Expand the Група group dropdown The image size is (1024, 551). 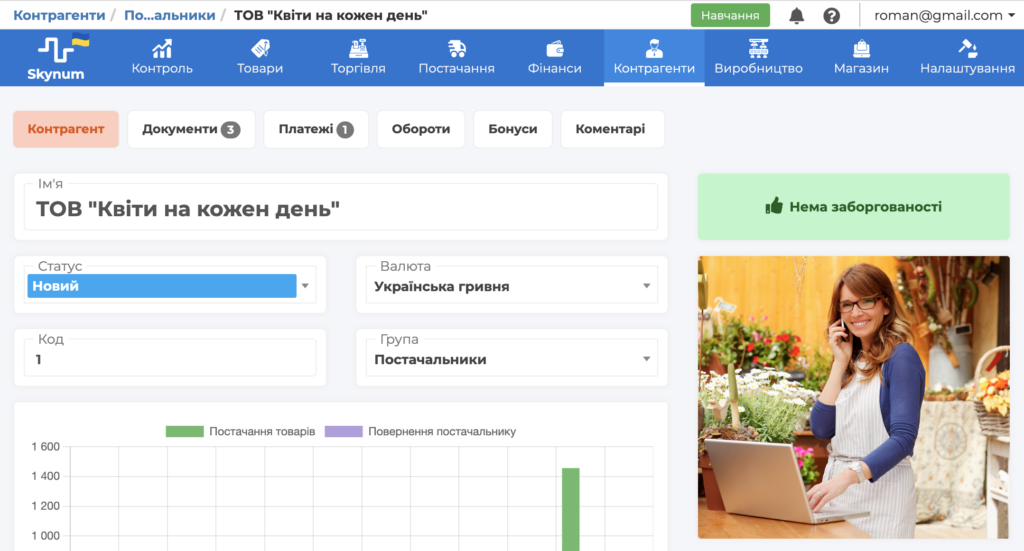coord(511,359)
